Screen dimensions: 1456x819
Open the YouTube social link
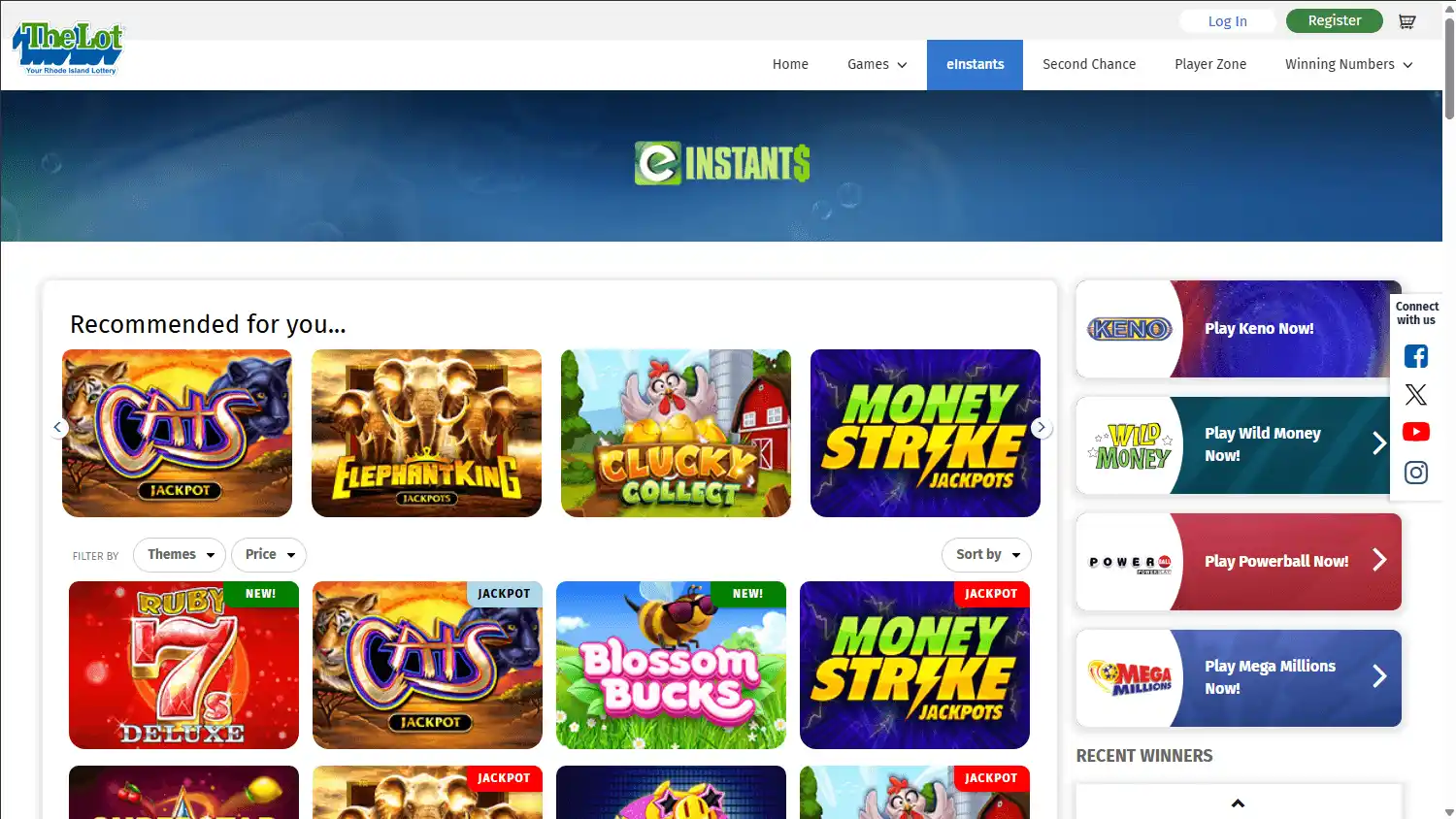(x=1416, y=432)
